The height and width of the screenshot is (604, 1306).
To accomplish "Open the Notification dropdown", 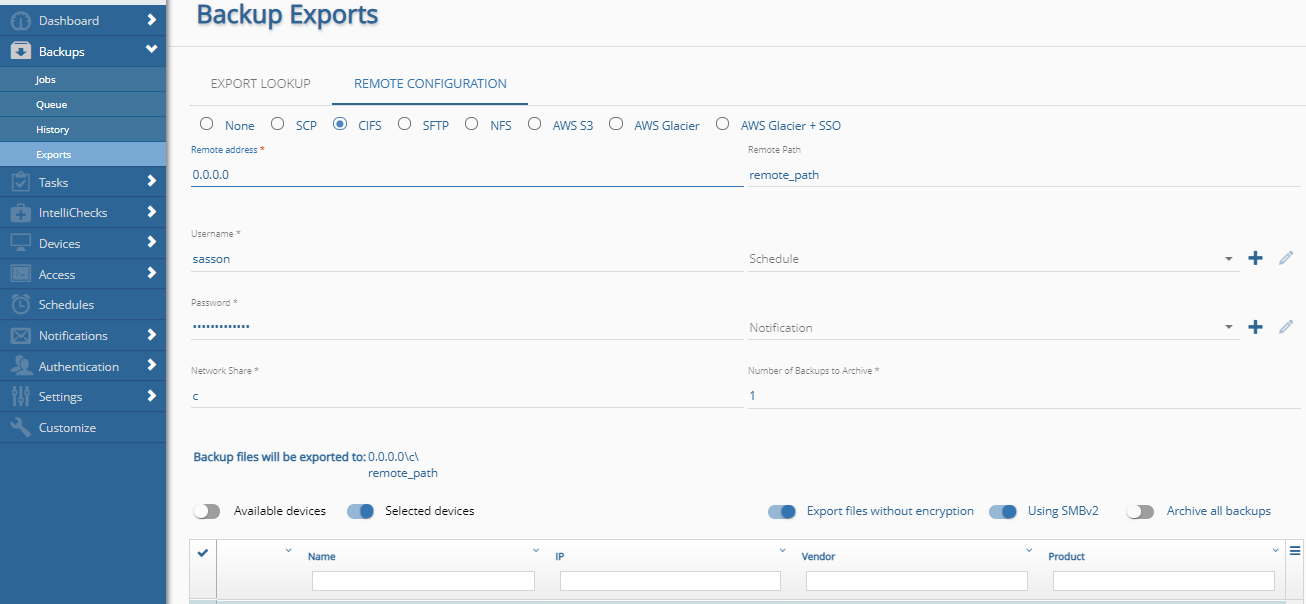I will tap(990, 328).
